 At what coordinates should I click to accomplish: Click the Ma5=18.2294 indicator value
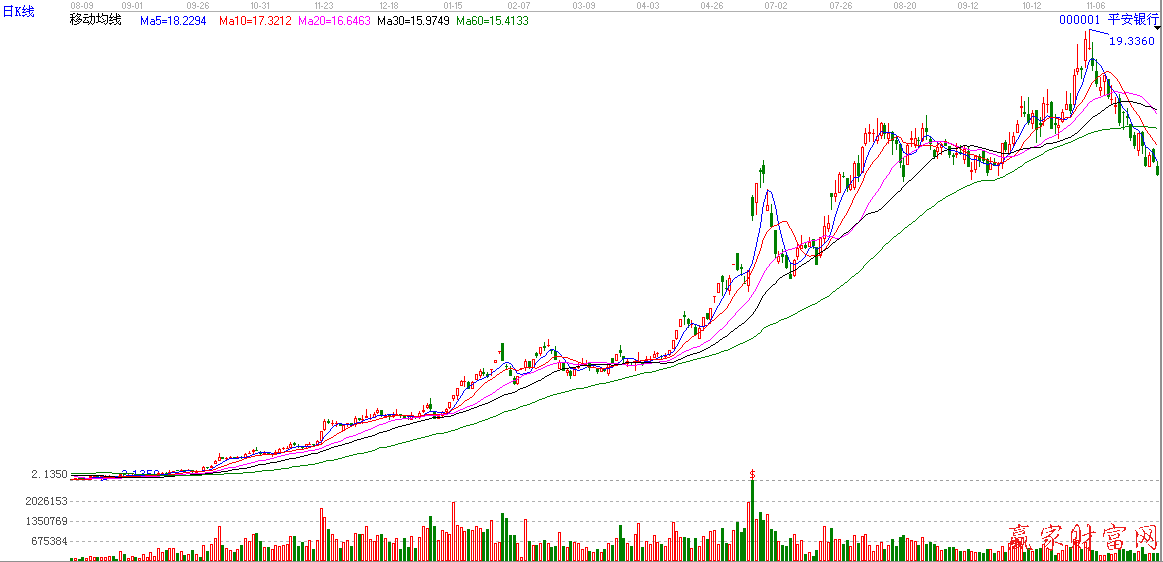pos(174,20)
